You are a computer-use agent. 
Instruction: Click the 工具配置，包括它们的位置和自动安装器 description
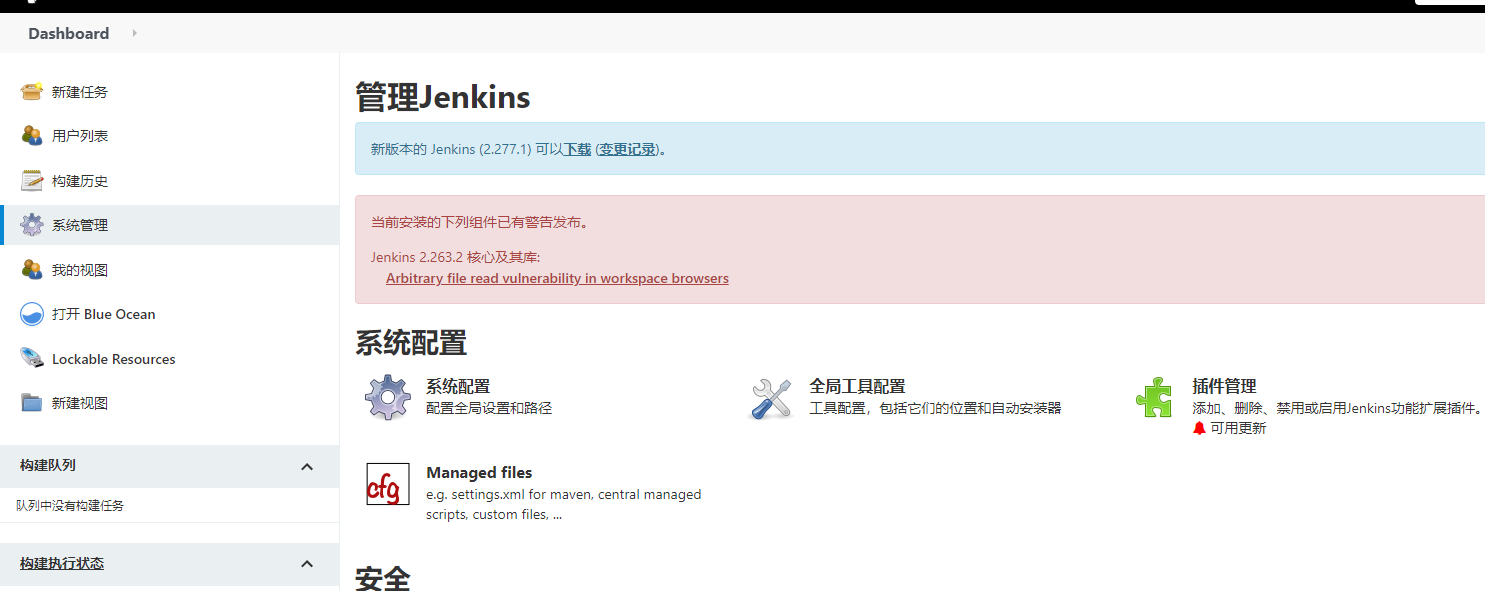(x=935, y=408)
